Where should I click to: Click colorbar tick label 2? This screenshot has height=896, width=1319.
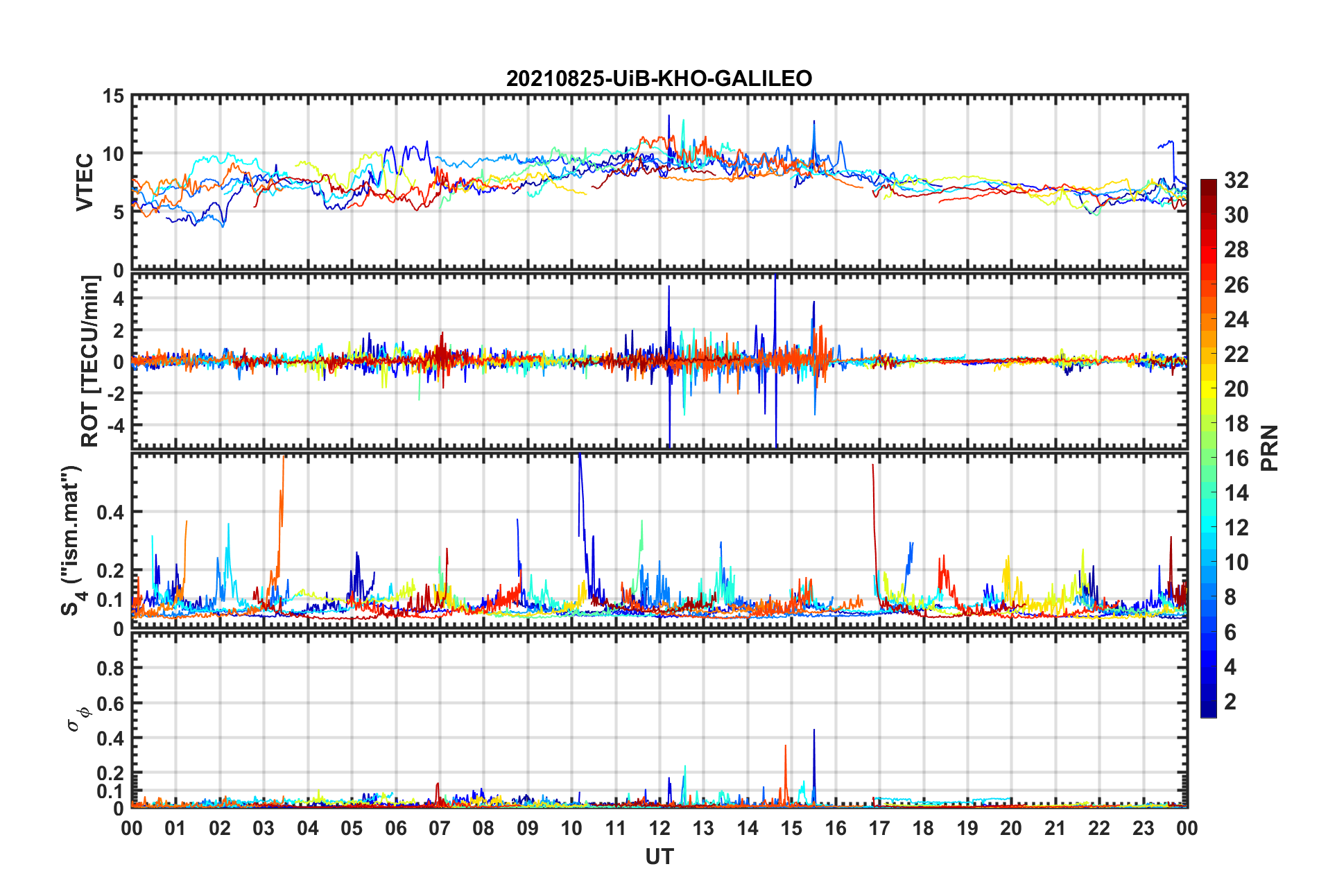coord(1230,702)
